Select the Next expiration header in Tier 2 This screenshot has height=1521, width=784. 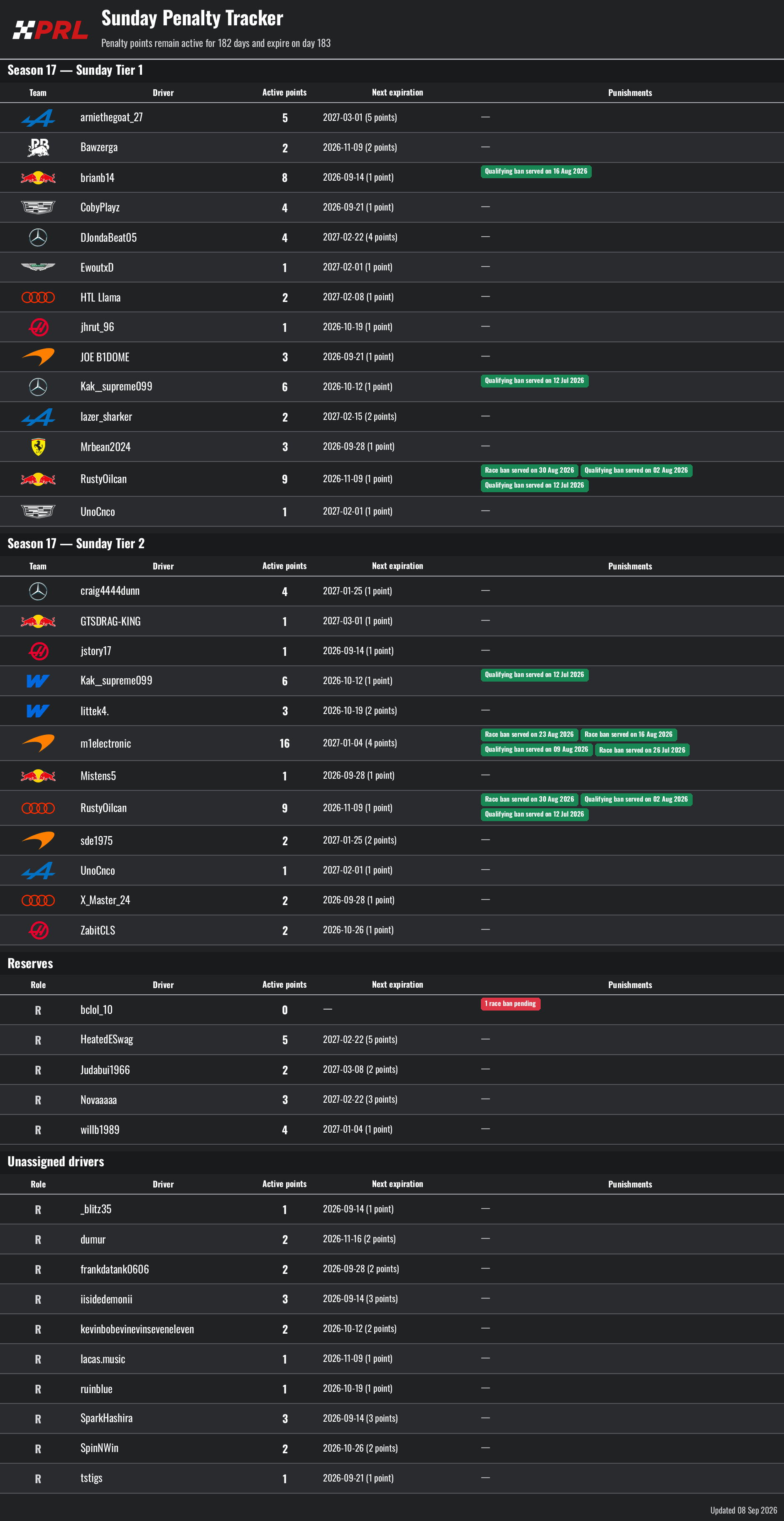[x=397, y=566]
